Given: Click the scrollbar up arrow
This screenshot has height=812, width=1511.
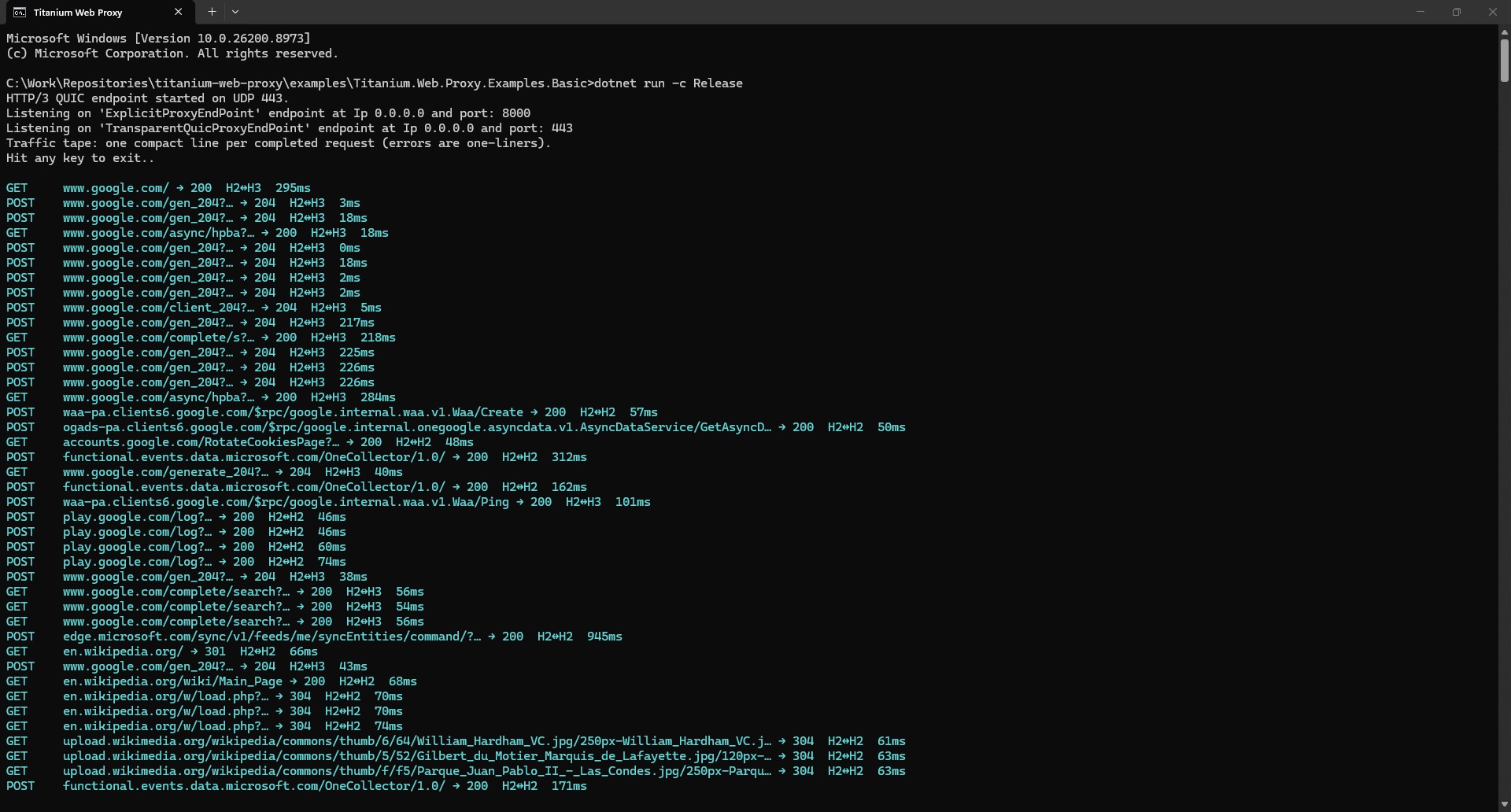Looking at the screenshot, I should pos(1504,32).
